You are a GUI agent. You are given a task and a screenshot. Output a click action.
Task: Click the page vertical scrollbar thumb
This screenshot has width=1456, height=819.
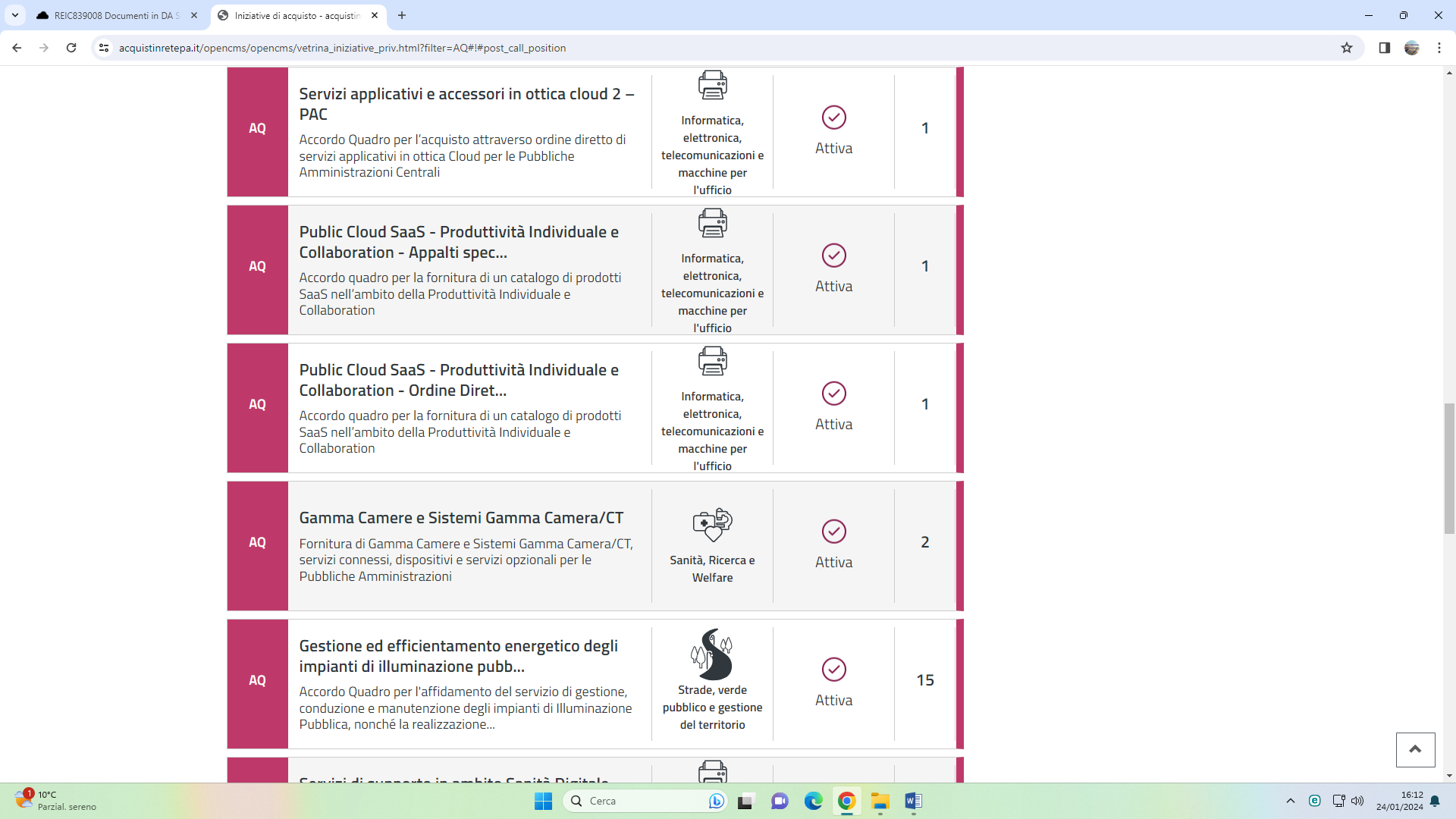pos(1449,469)
